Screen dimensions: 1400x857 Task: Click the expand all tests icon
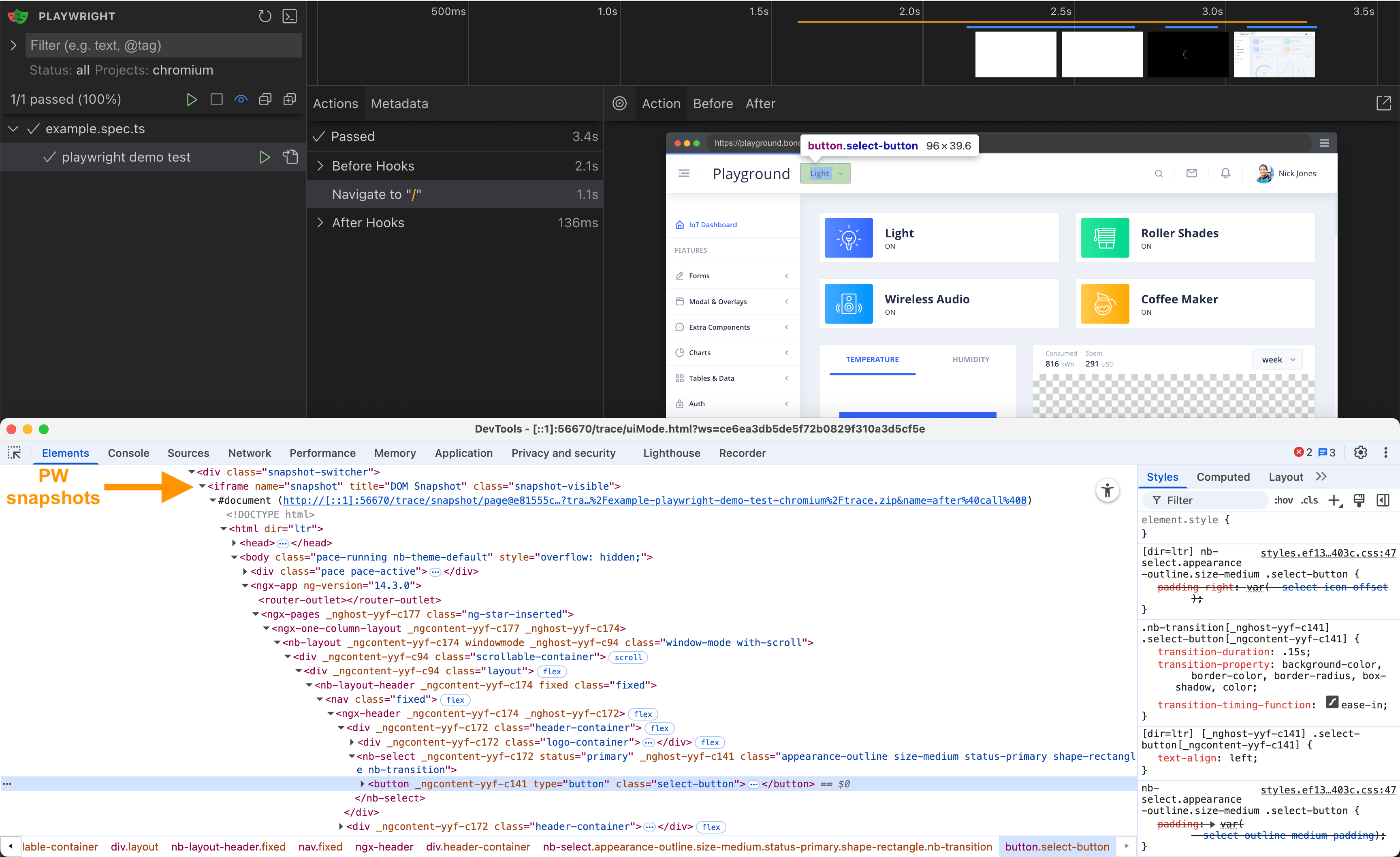click(290, 99)
